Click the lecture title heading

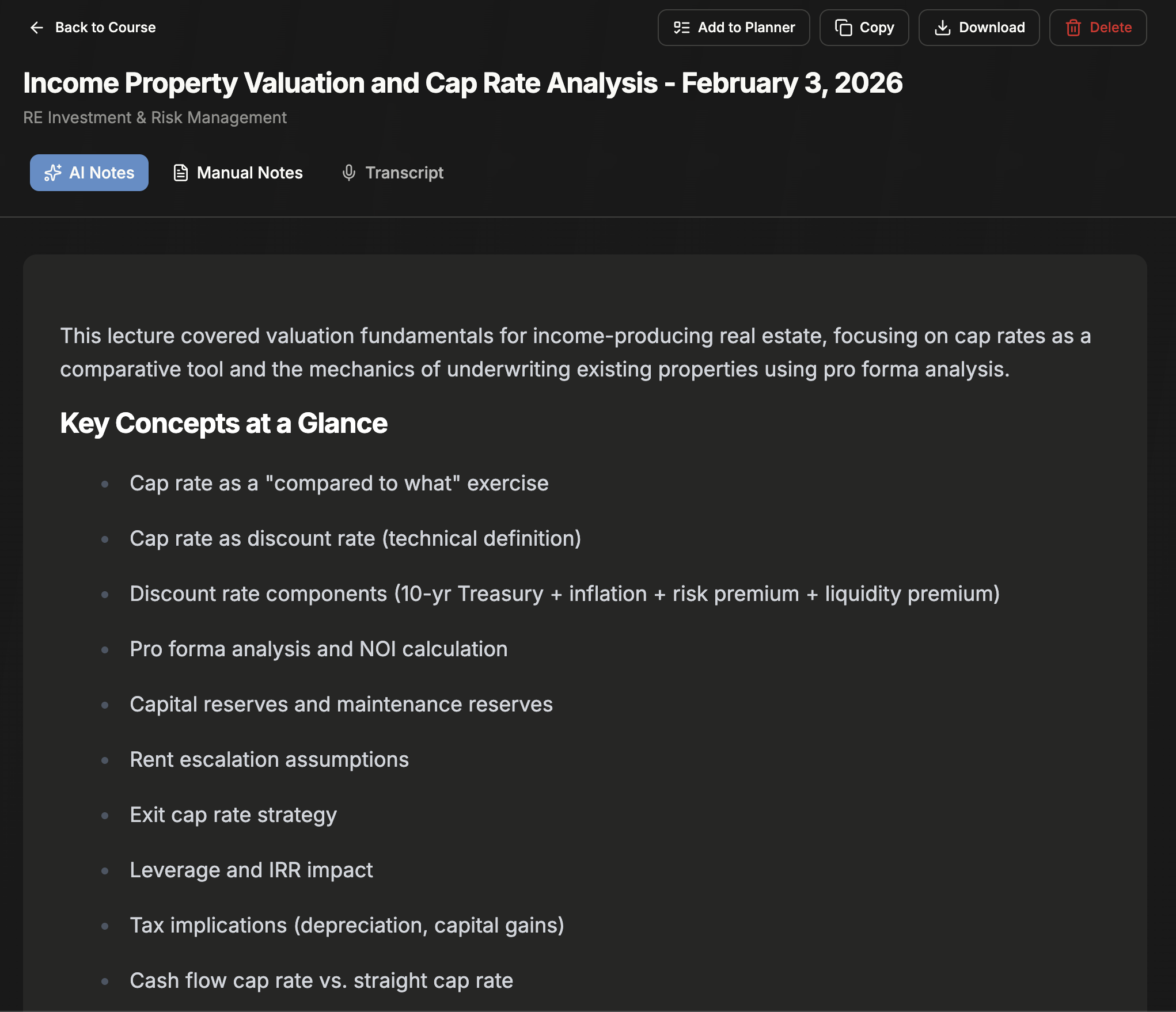click(462, 83)
